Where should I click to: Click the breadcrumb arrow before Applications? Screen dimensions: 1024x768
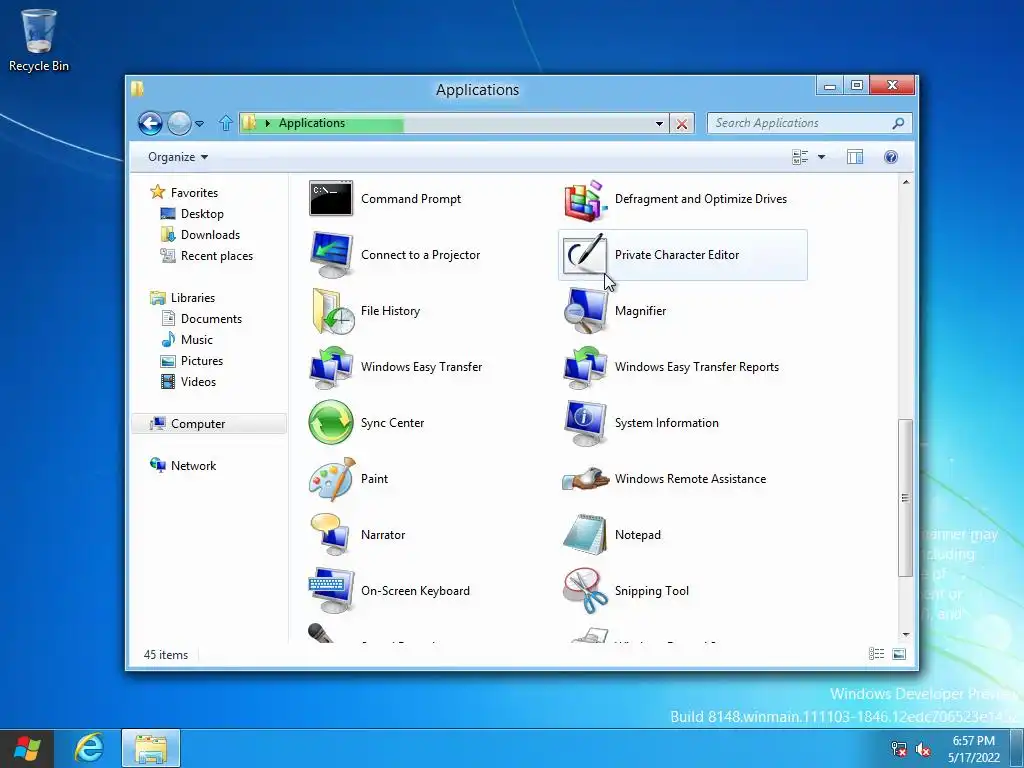point(268,123)
